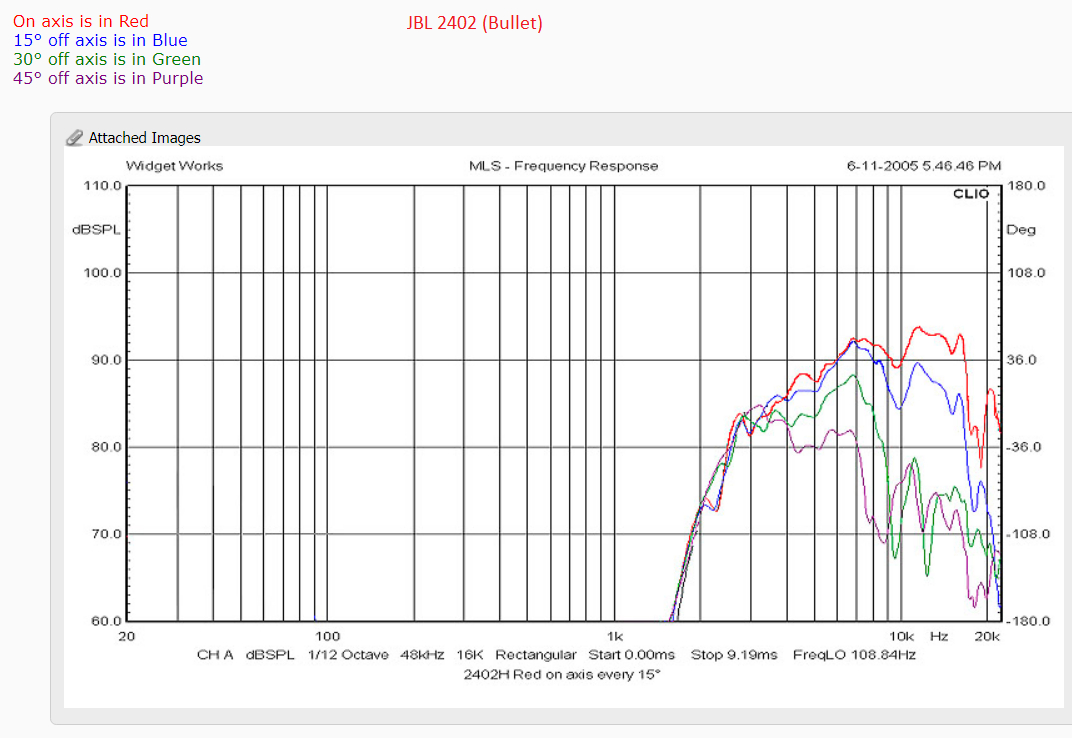
Task: Click the 6-11-2005 5.46.46 PM timestamp
Action: [x=924, y=166]
